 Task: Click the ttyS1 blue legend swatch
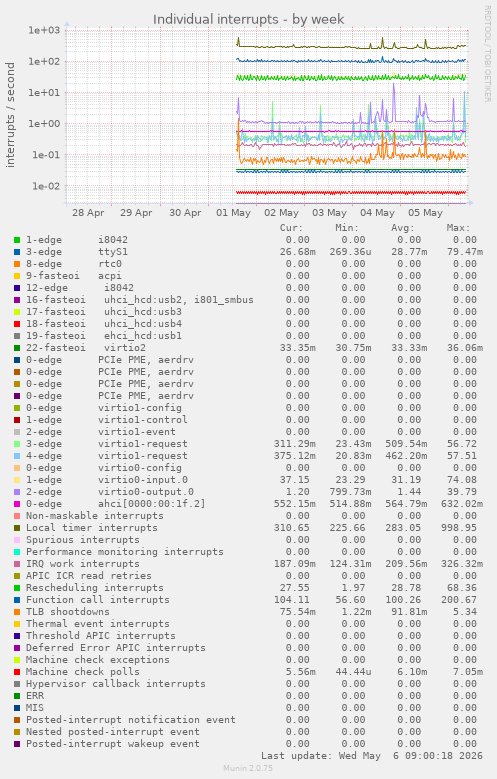[17, 252]
